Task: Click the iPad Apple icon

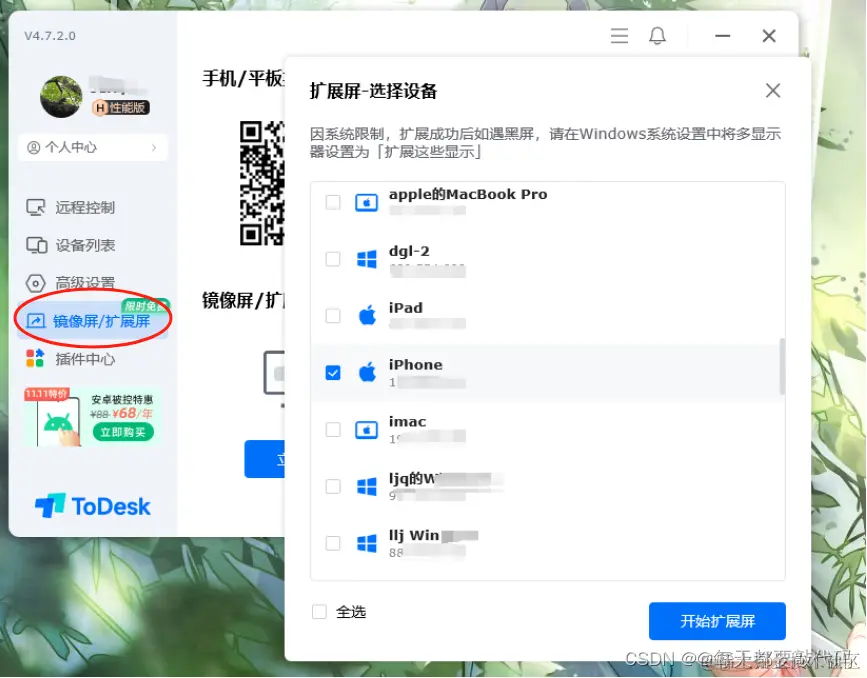Action: (367, 315)
